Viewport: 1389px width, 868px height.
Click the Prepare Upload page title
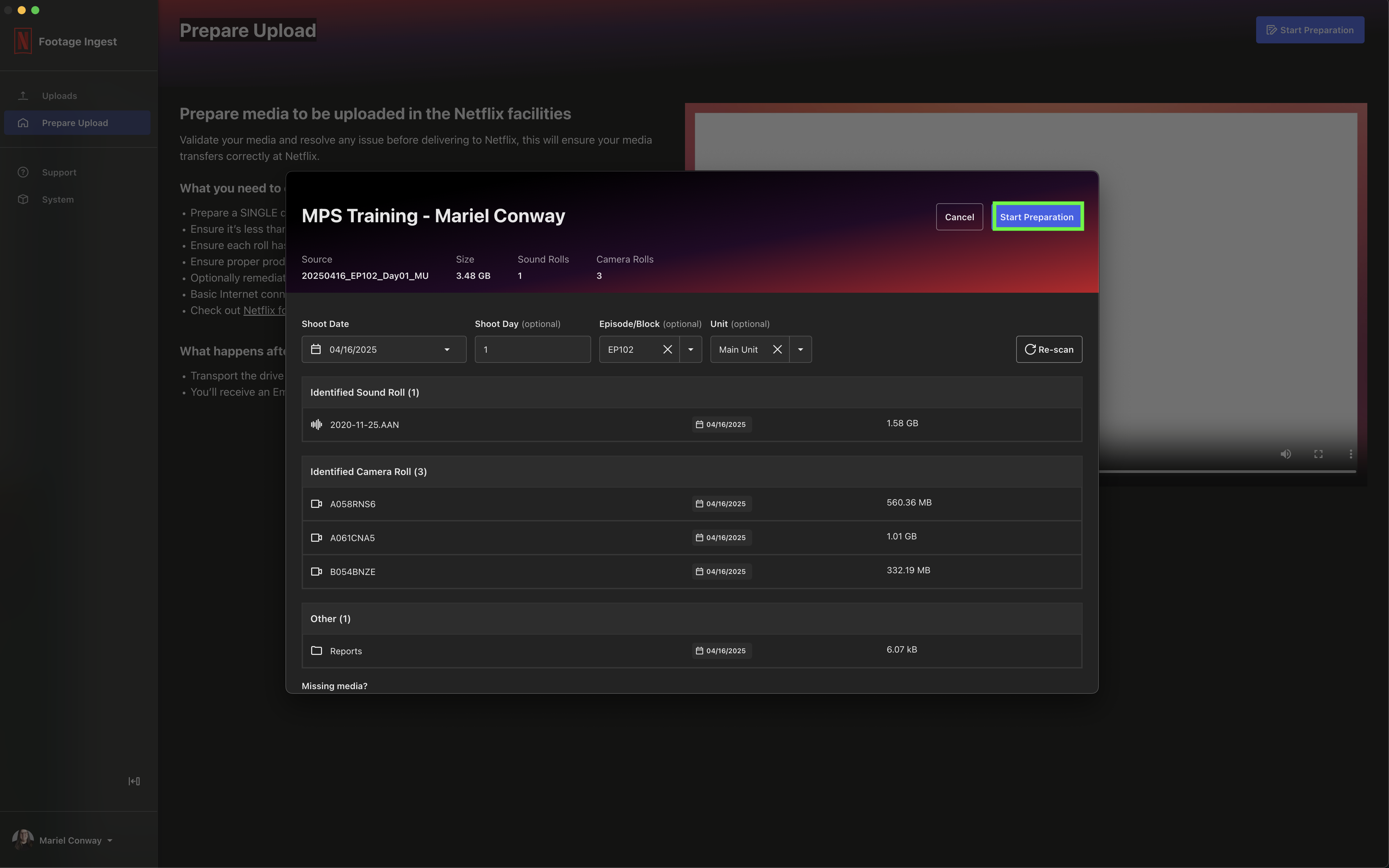click(x=247, y=30)
